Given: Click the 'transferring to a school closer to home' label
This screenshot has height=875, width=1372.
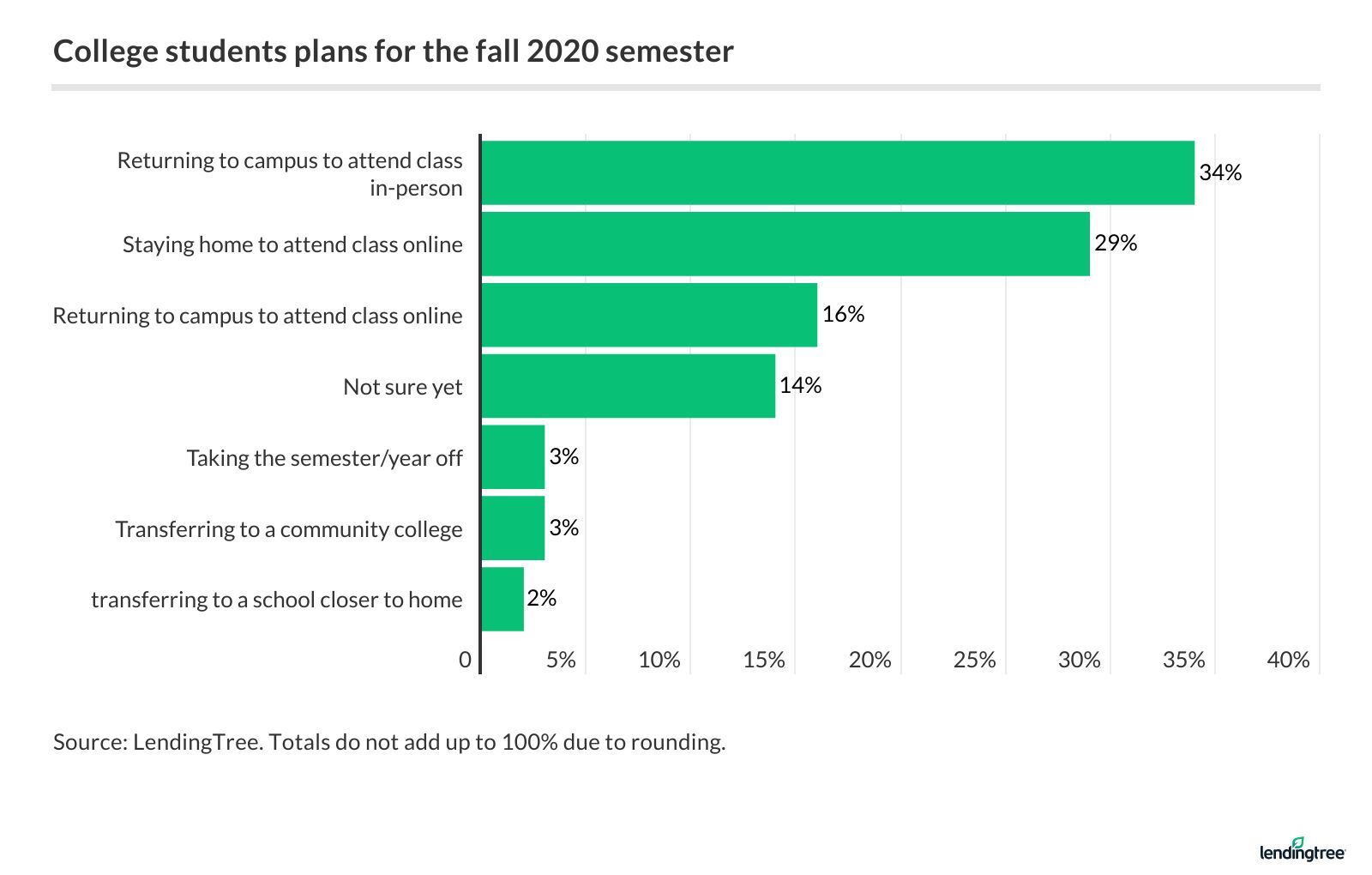Looking at the screenshot, I should coord(276,600).
